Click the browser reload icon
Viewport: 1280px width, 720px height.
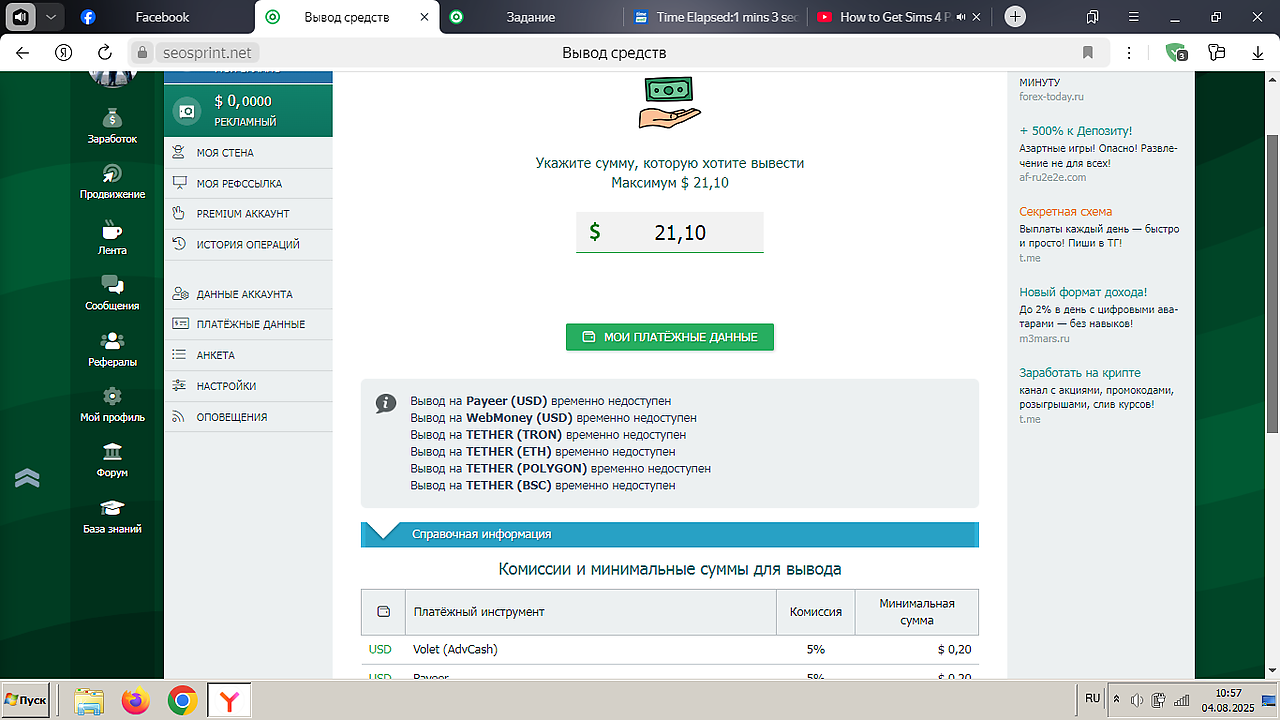point(104,53)
